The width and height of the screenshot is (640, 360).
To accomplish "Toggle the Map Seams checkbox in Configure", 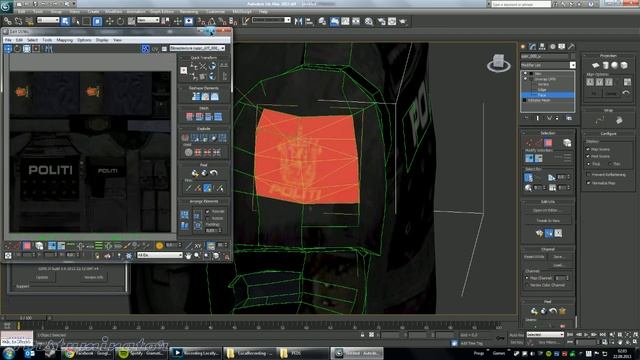I will [588, 149].
